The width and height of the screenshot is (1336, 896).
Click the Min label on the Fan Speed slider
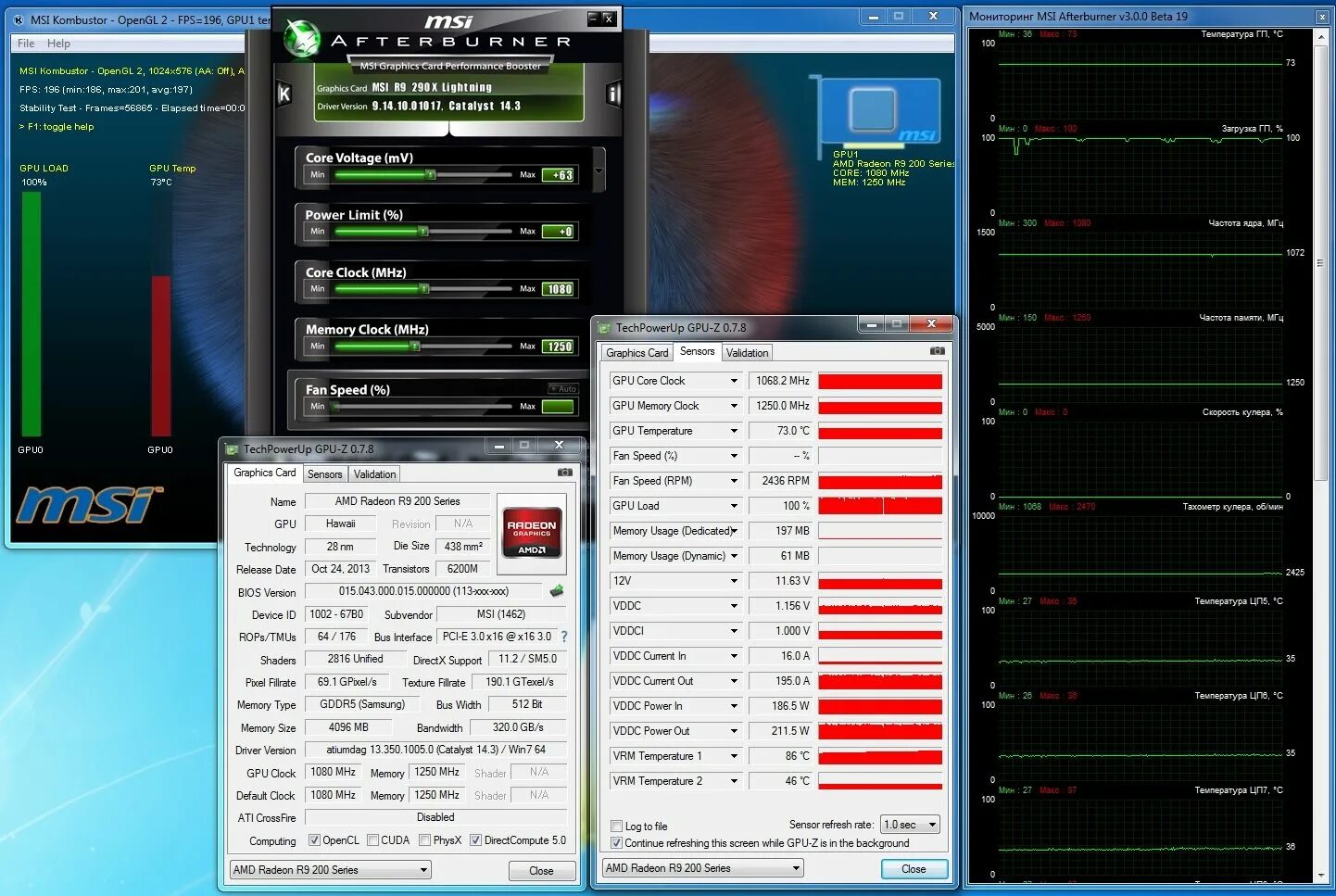318,407
